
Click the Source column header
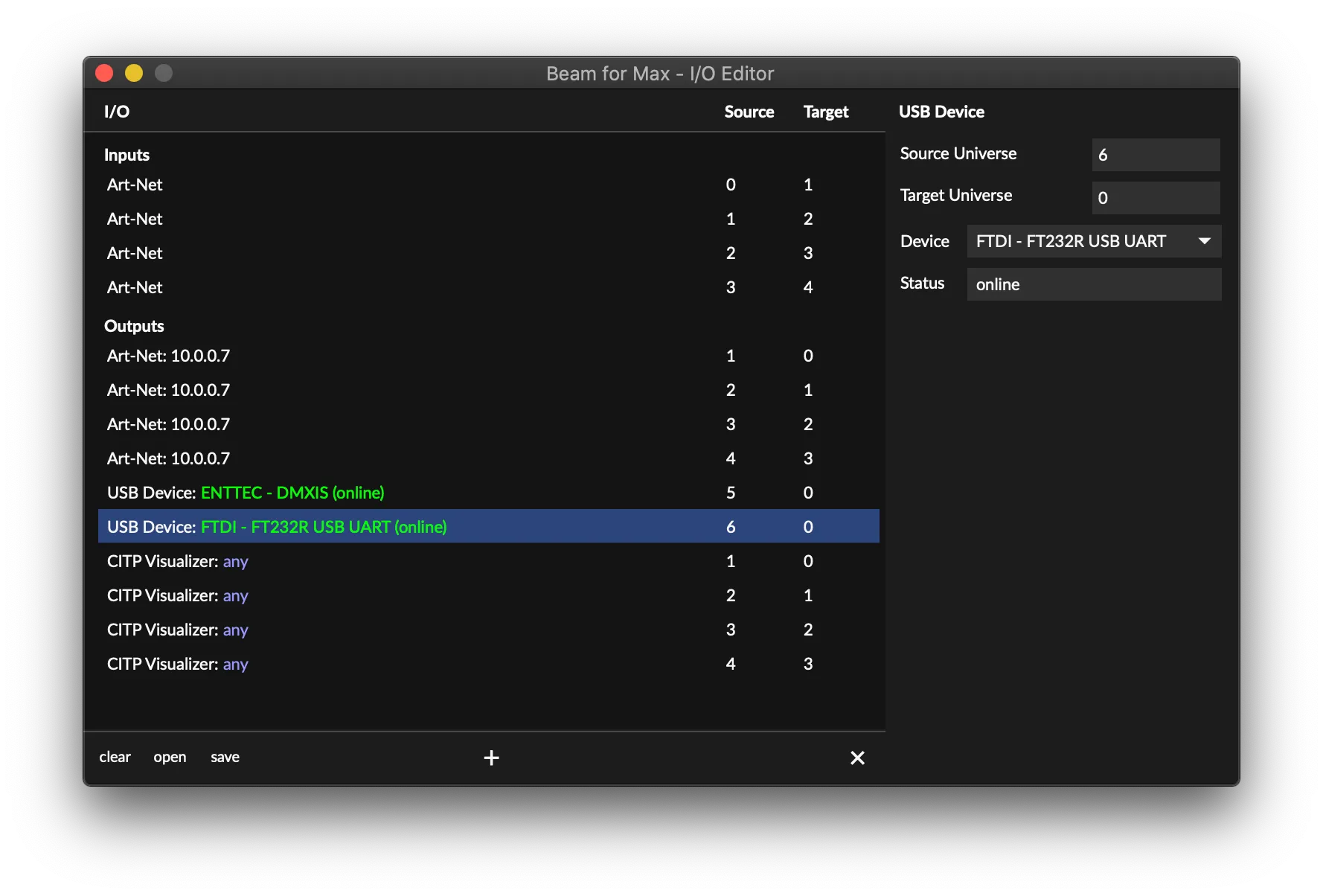point(749,112)
